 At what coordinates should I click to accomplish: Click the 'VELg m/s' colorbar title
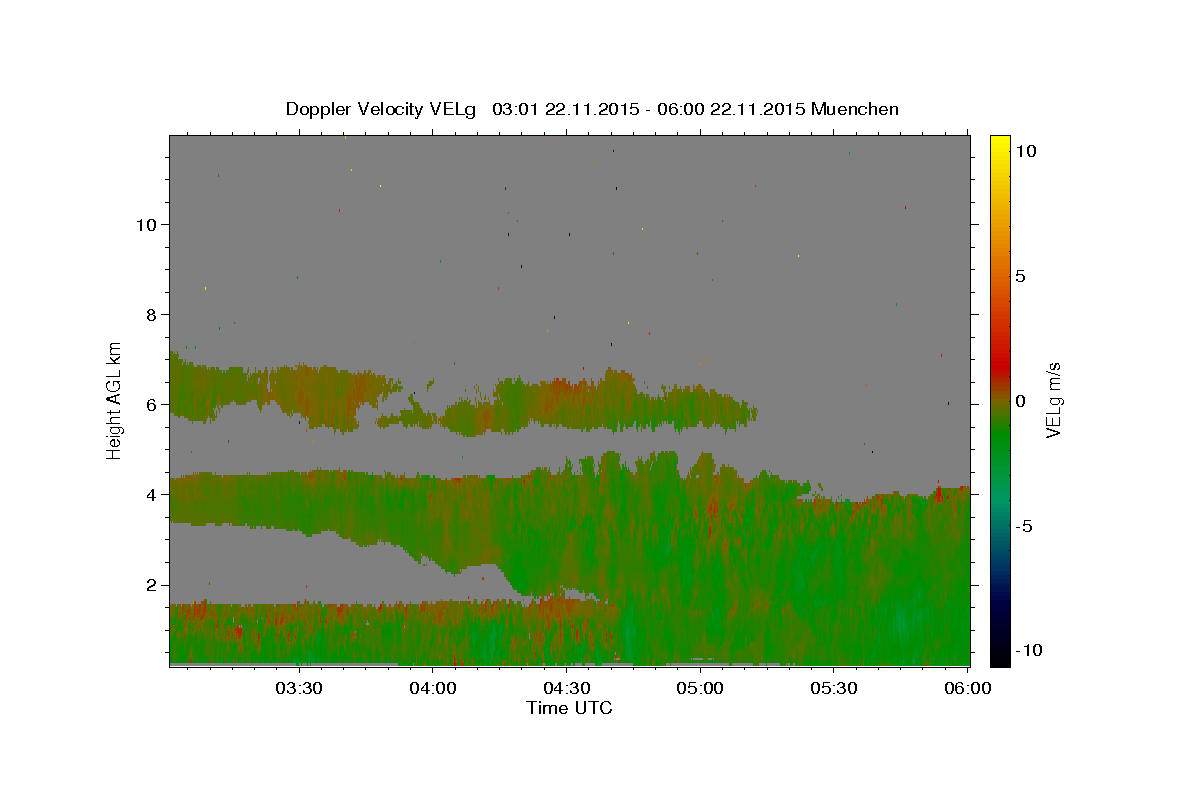1054,401
